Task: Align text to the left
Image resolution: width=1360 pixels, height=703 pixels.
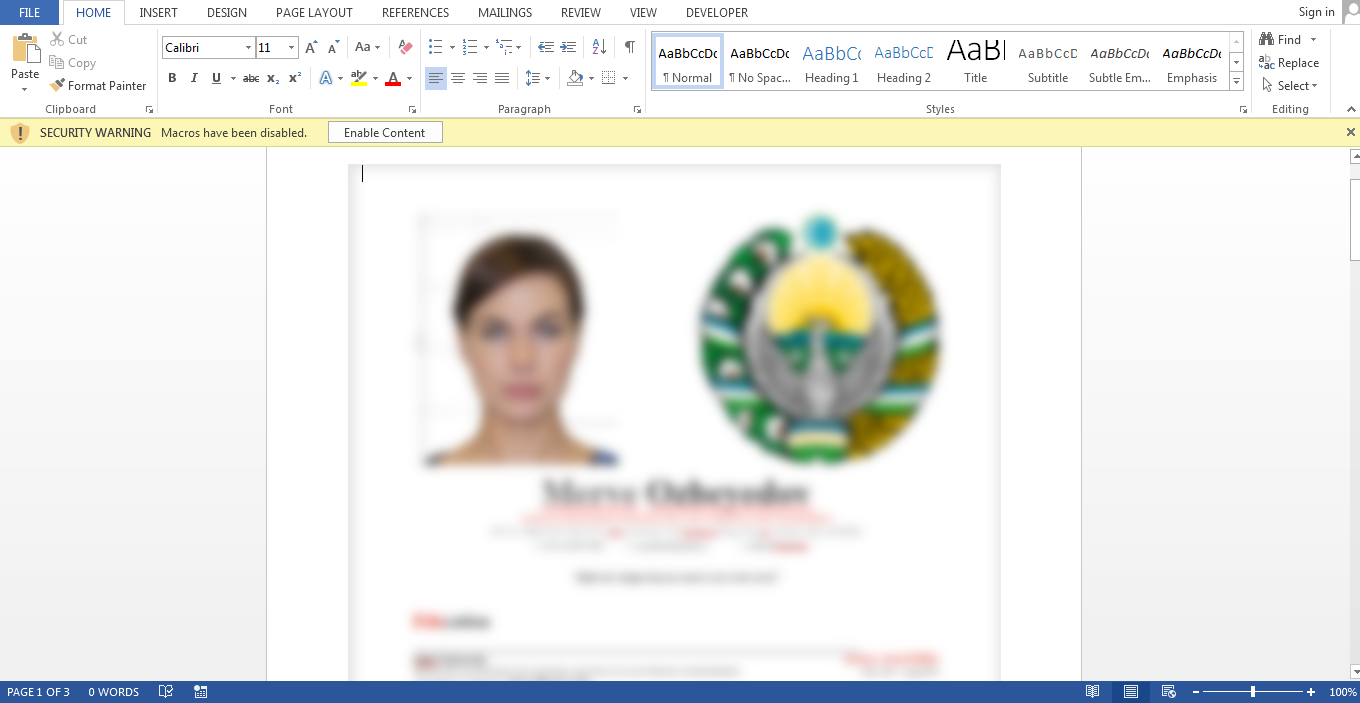Action: coord(435,78)
